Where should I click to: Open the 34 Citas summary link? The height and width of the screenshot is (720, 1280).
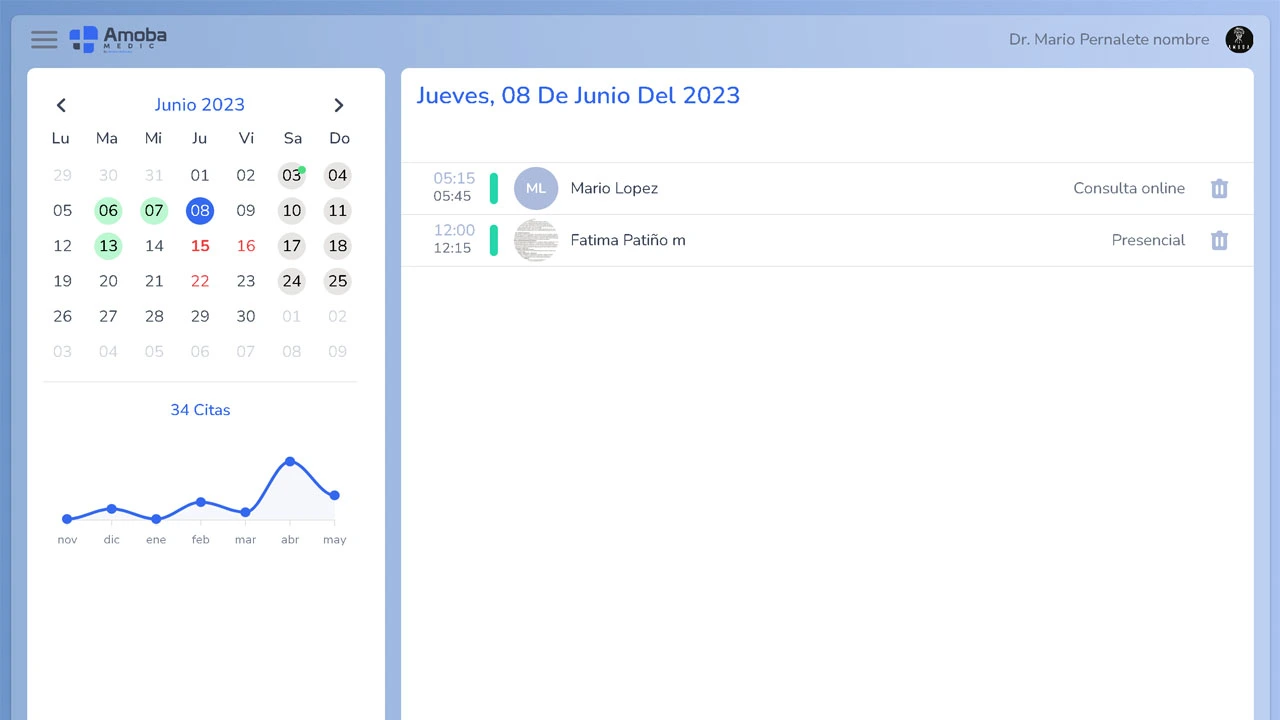click(x=200, y=410)
